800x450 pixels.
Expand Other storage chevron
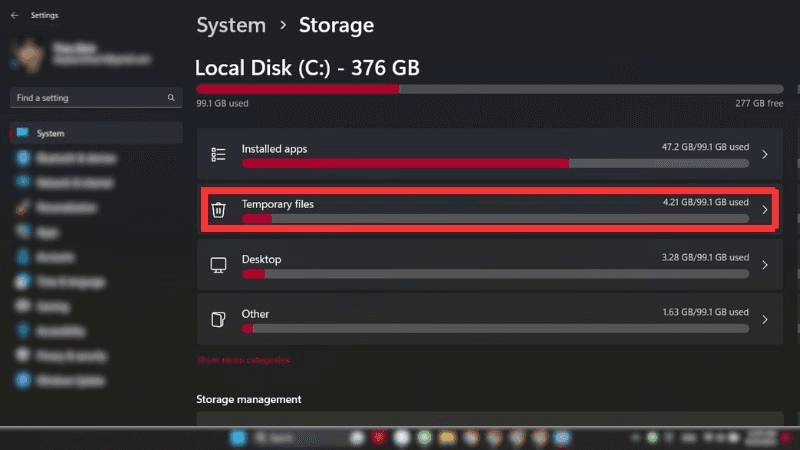point(764,319)
